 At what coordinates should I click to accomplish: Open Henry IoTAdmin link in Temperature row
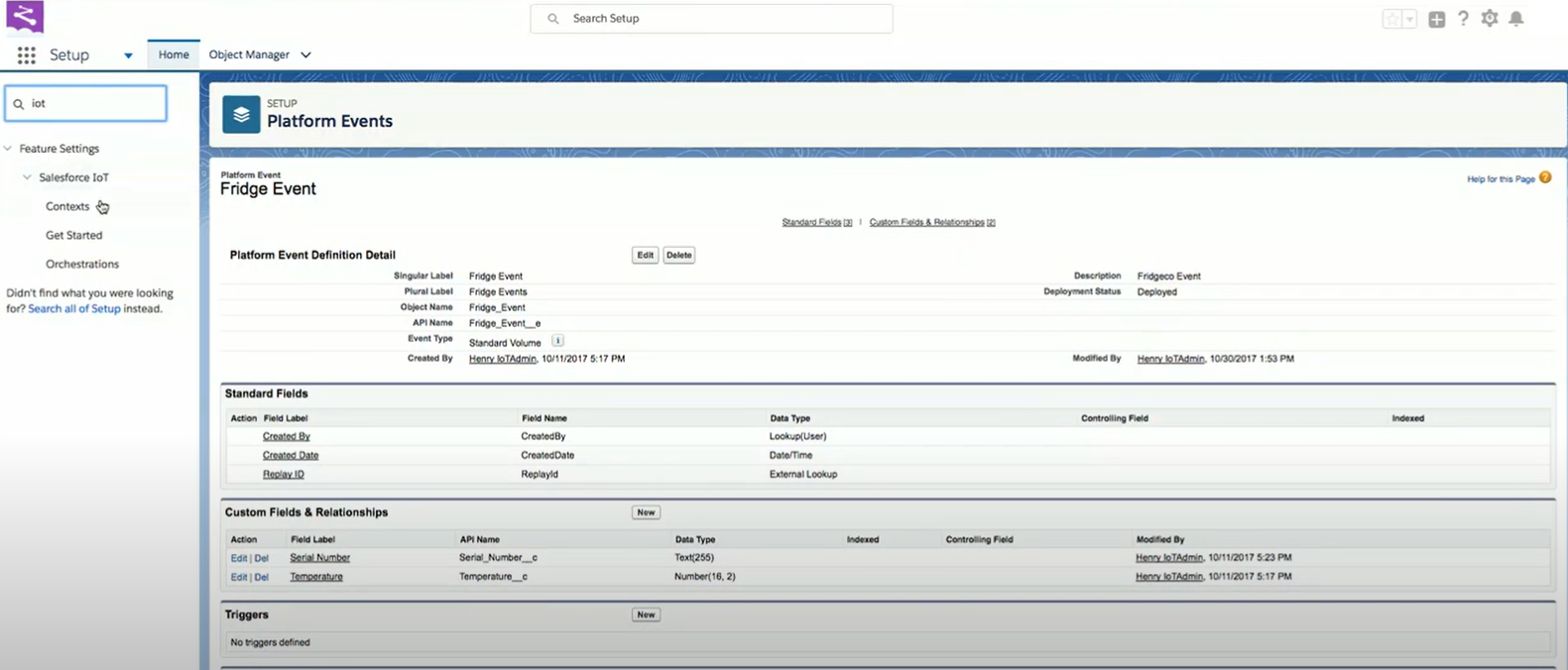1168,577
